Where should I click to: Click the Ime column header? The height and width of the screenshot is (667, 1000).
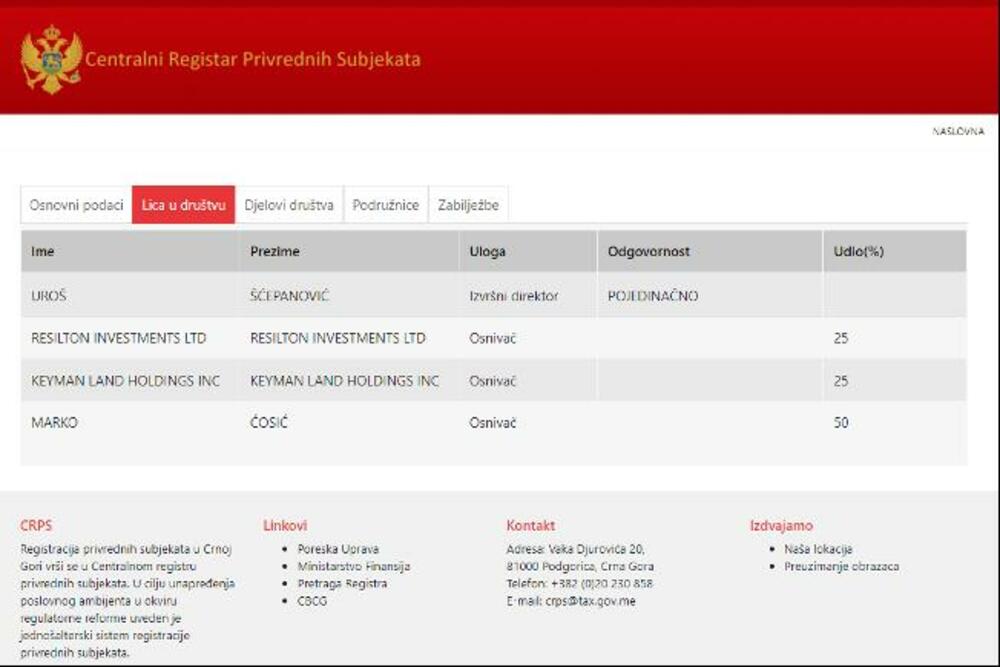tap(43, 252)
